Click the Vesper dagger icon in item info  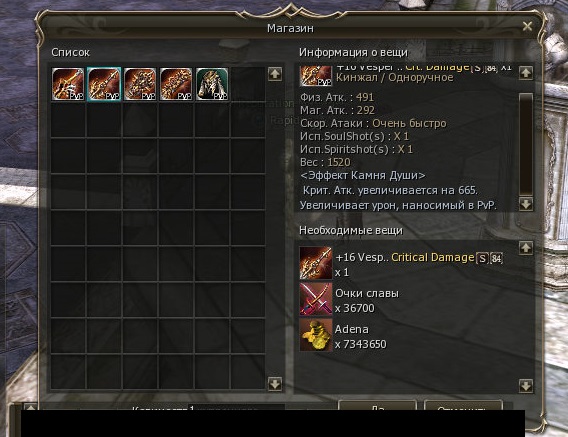(316, 76)
